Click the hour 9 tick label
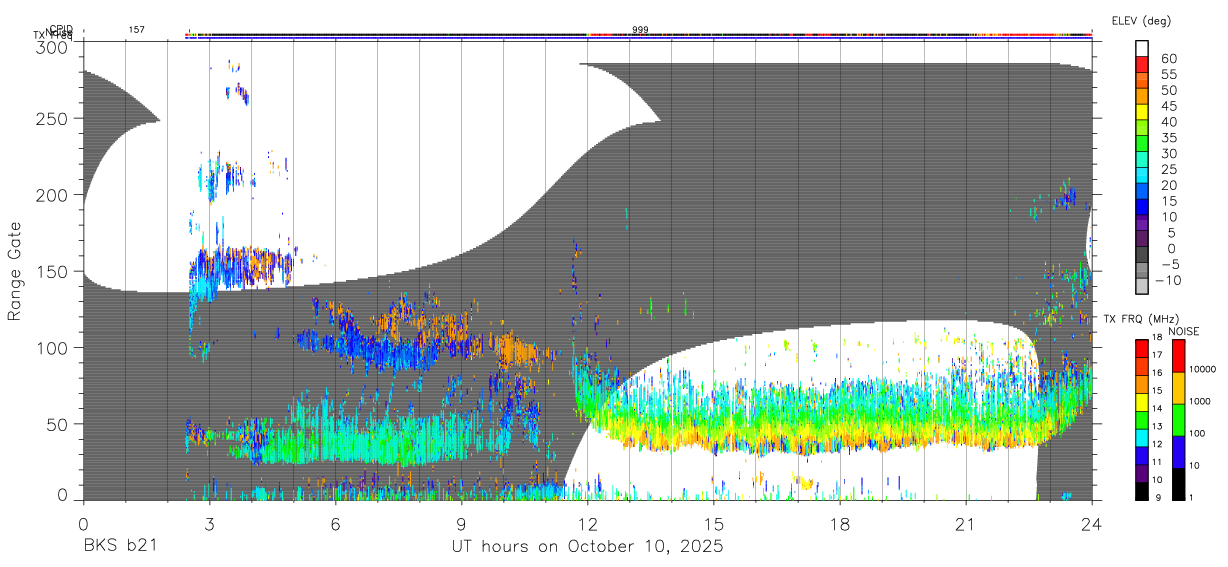The width and height of the screenshot is (1228, 567). [462, 524]
